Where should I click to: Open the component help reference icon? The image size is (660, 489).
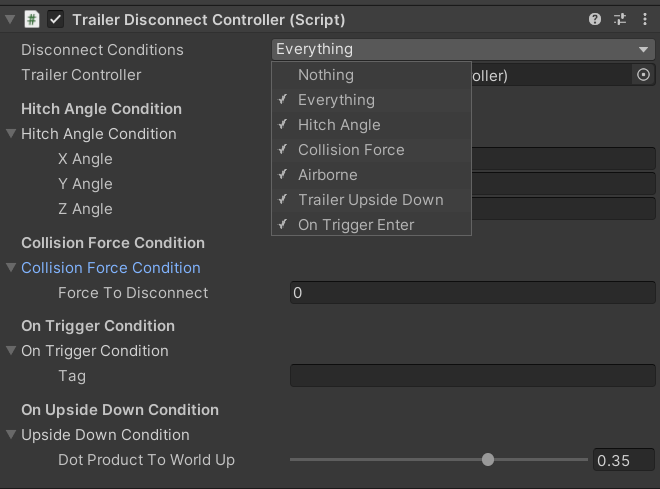coord(596,19)
